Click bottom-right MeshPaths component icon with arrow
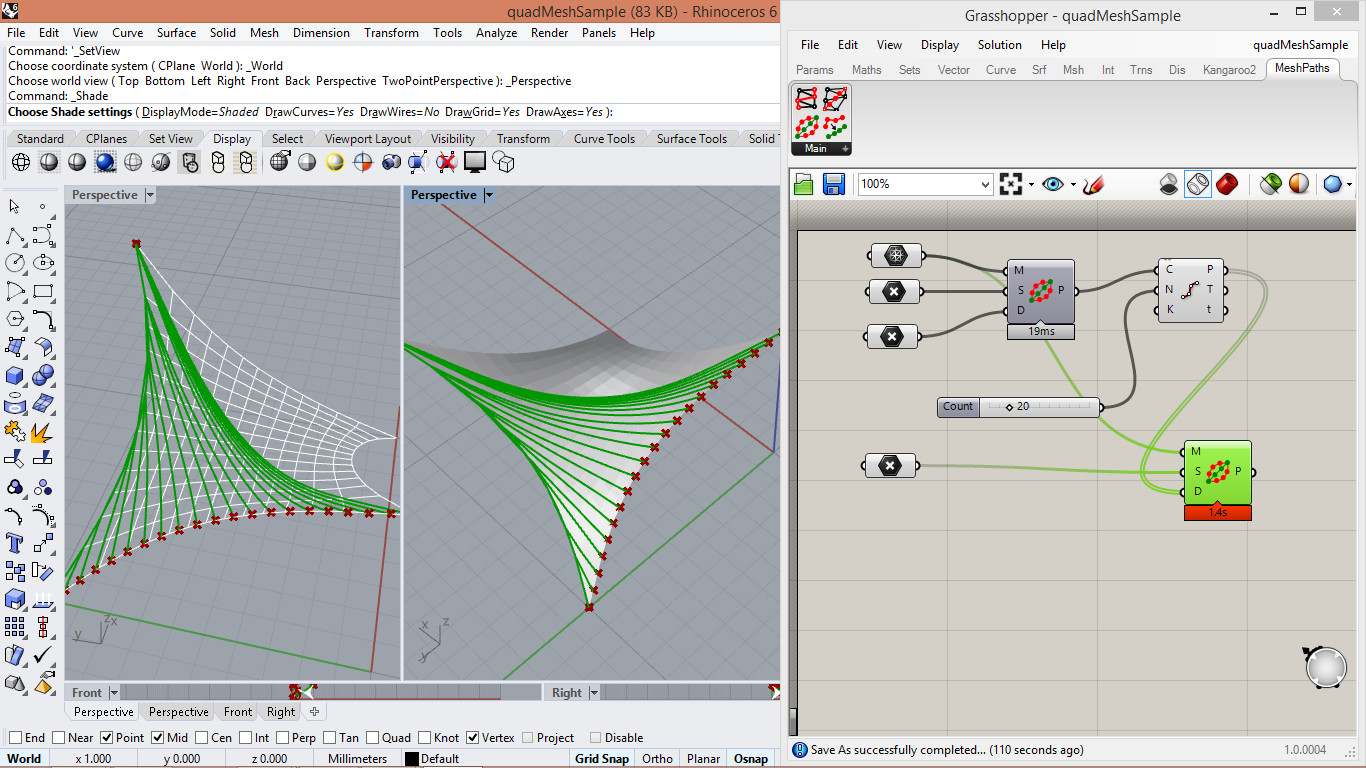Viewport: 1366px width, 768px height. tap(835, 127)
